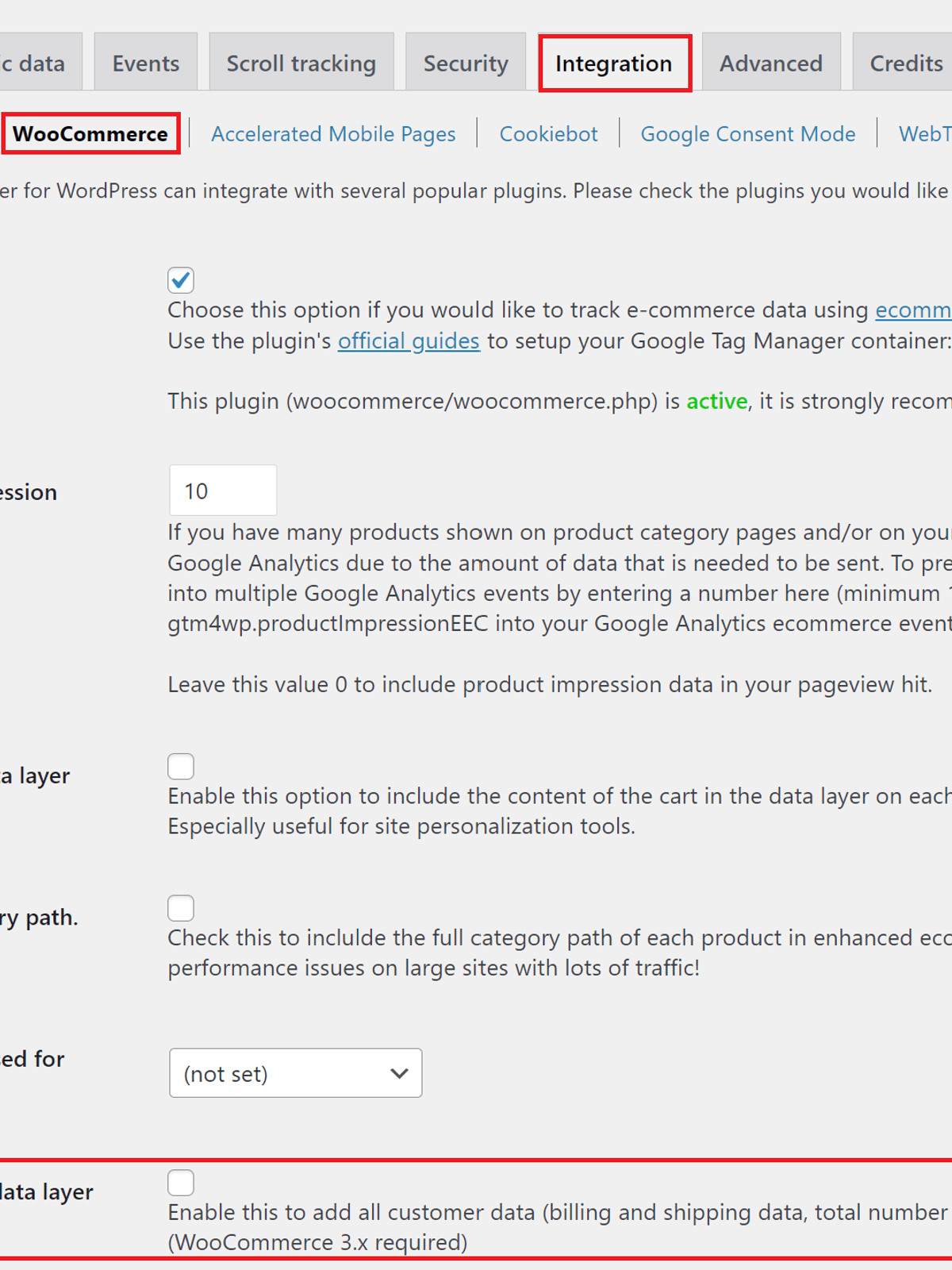Open the Advanced tab
This screenshot has height=1270, width=952.
pos(771,63)
